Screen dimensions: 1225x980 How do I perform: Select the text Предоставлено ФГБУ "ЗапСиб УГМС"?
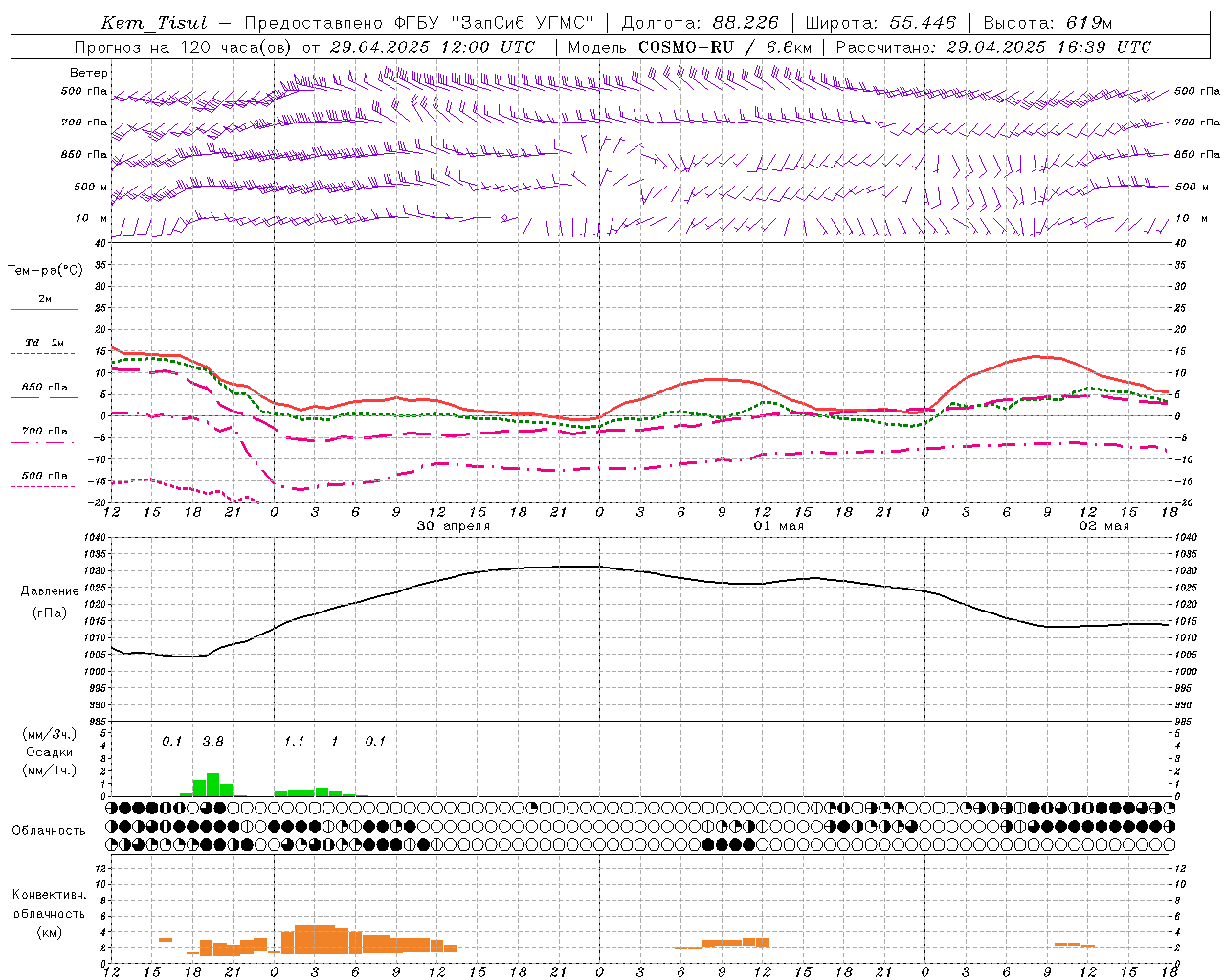419,23
